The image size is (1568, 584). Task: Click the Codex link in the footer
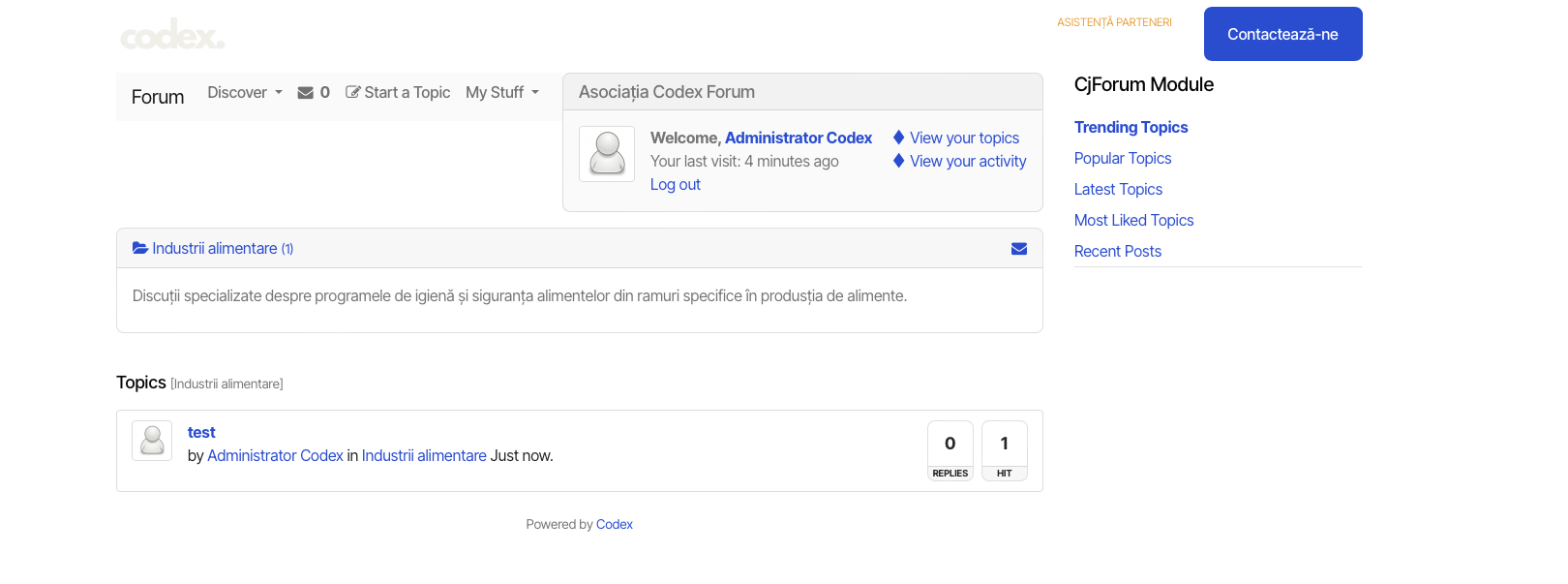coord(614,524)
